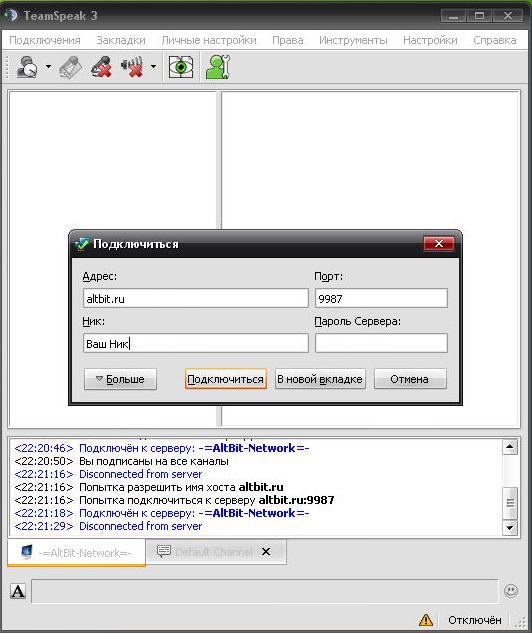Open the contacts manager wrench icon
This screenshot has height=633, width=532.
(x=218, y=67)
